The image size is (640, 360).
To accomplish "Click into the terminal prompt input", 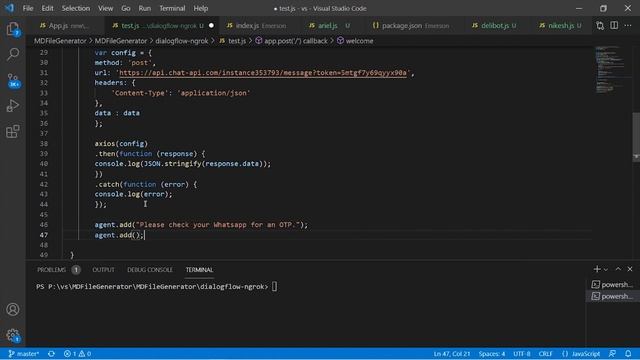I will (x=274, y=287).
